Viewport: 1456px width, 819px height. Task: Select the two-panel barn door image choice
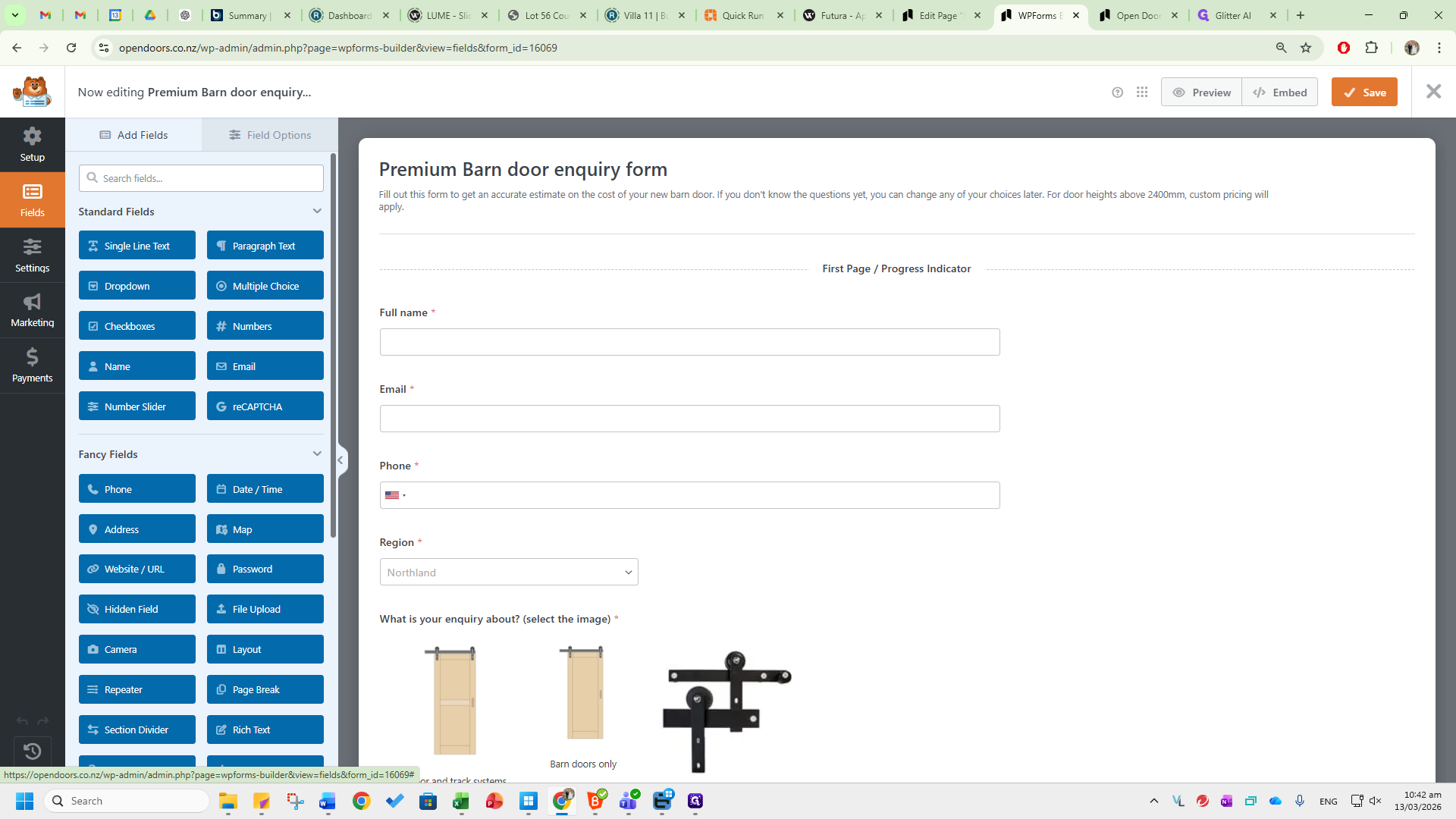click(x=455, y=701)
